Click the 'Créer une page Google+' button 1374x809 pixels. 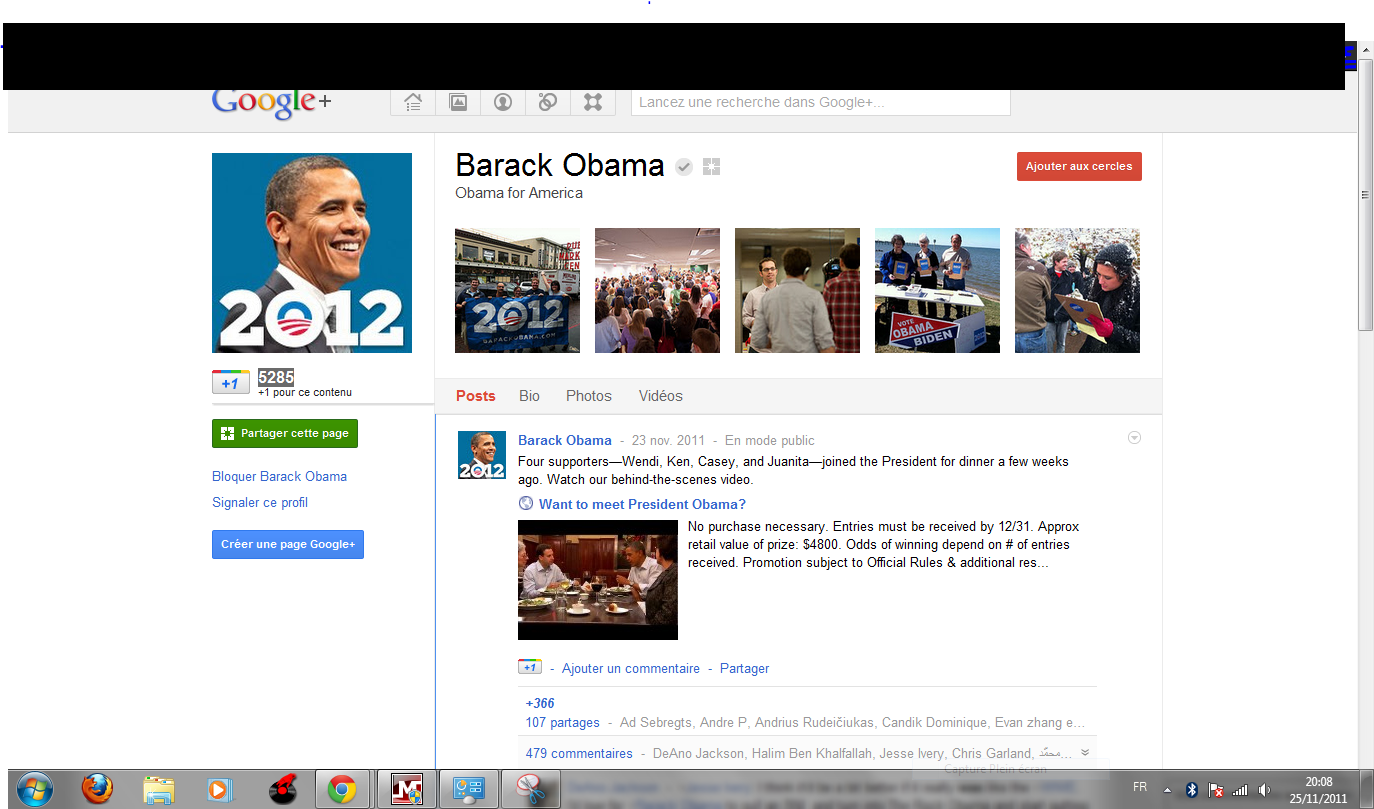click(x=288, y=544)
